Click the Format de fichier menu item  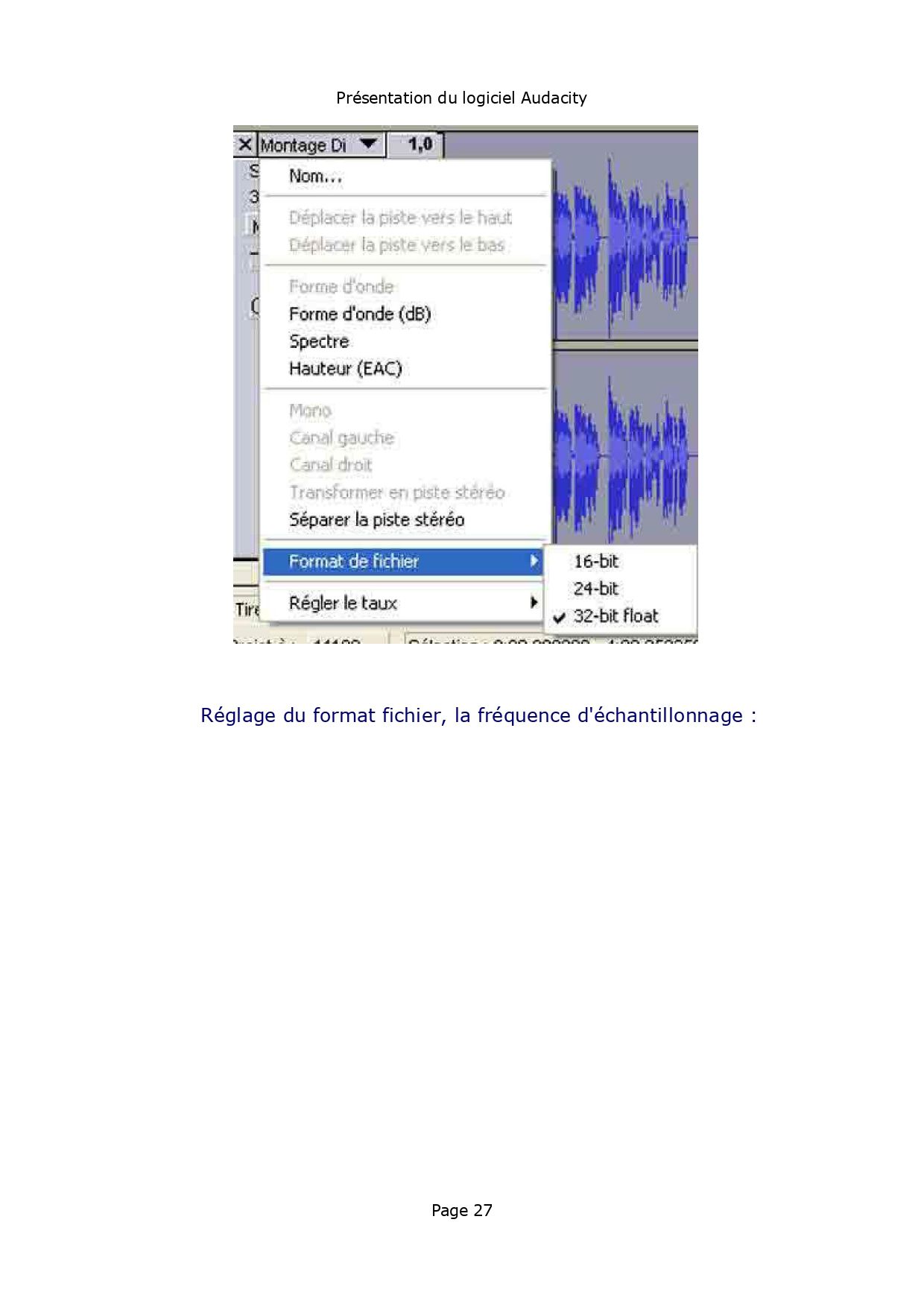(x=354, y=561)
